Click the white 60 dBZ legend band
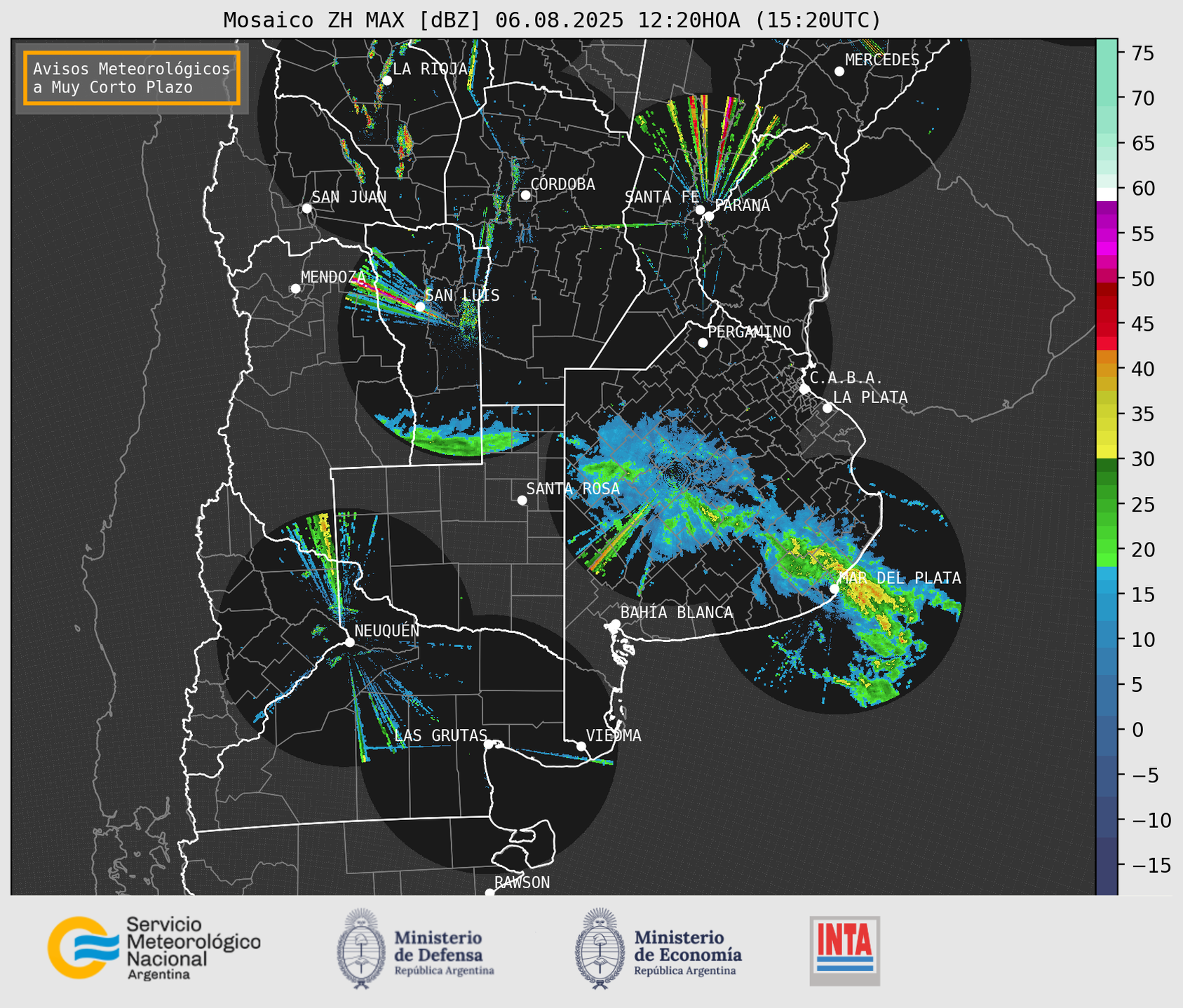1183x1008 pixels. (1107, 194)
